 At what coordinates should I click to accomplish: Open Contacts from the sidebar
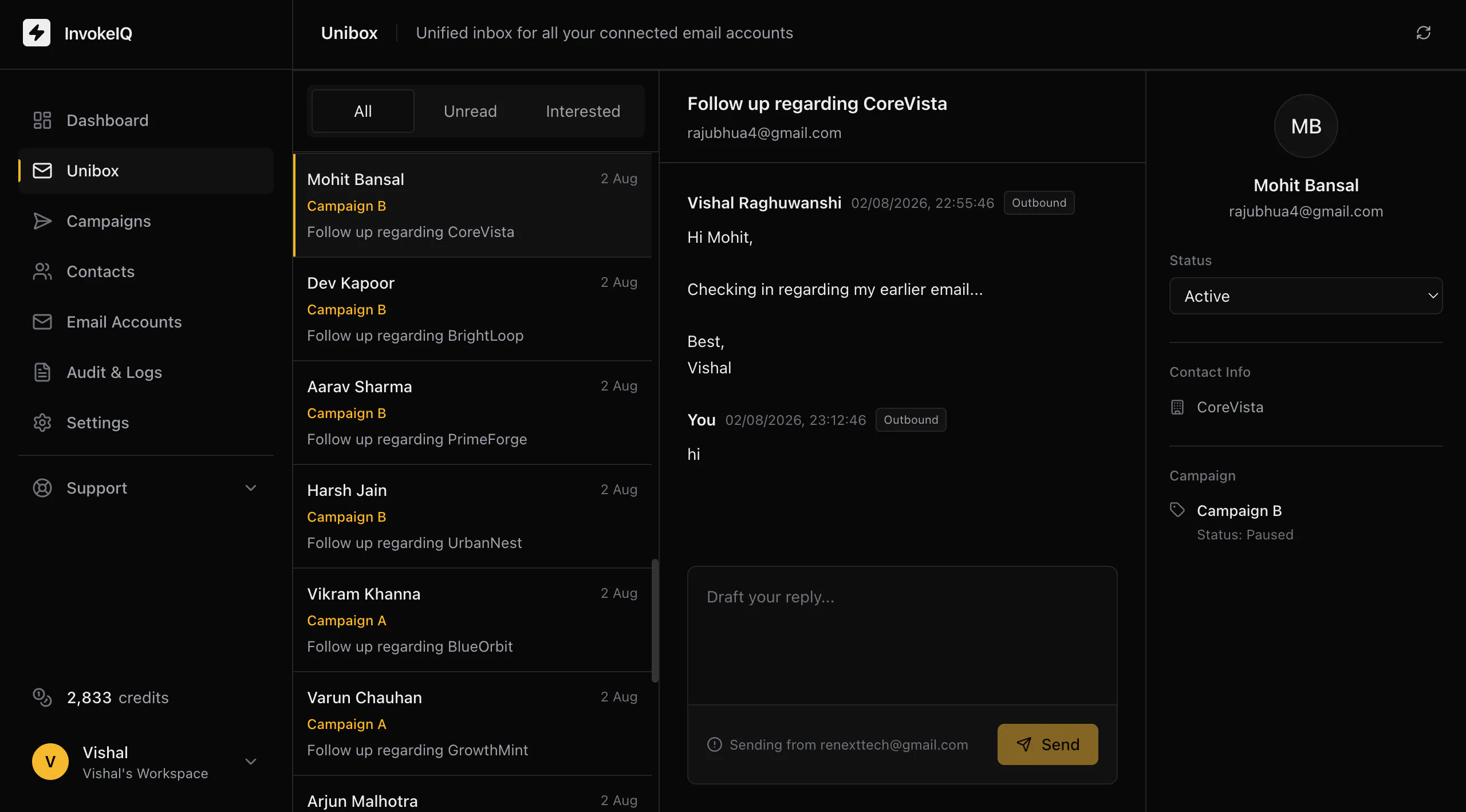(146, 271)
